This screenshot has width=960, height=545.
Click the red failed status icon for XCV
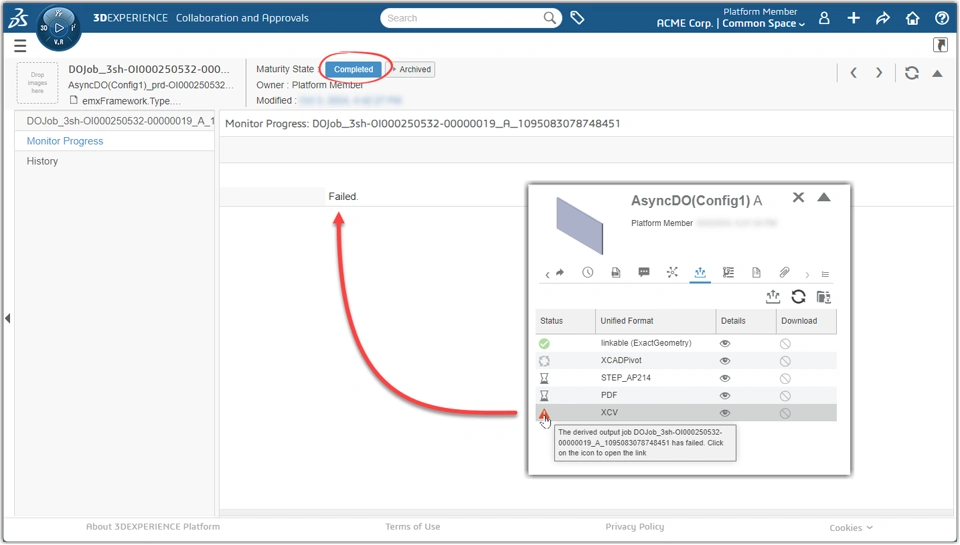click(x=544, y=414)
